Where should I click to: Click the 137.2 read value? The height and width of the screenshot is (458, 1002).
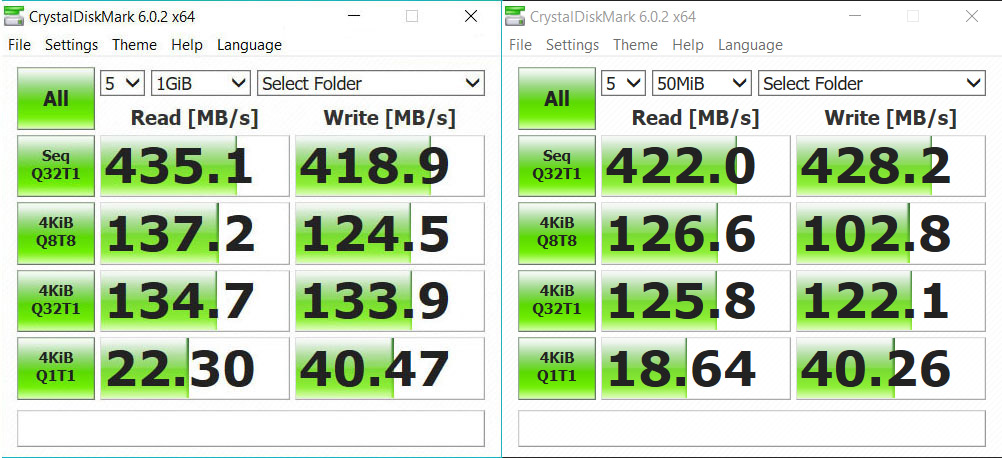(195, 233)
